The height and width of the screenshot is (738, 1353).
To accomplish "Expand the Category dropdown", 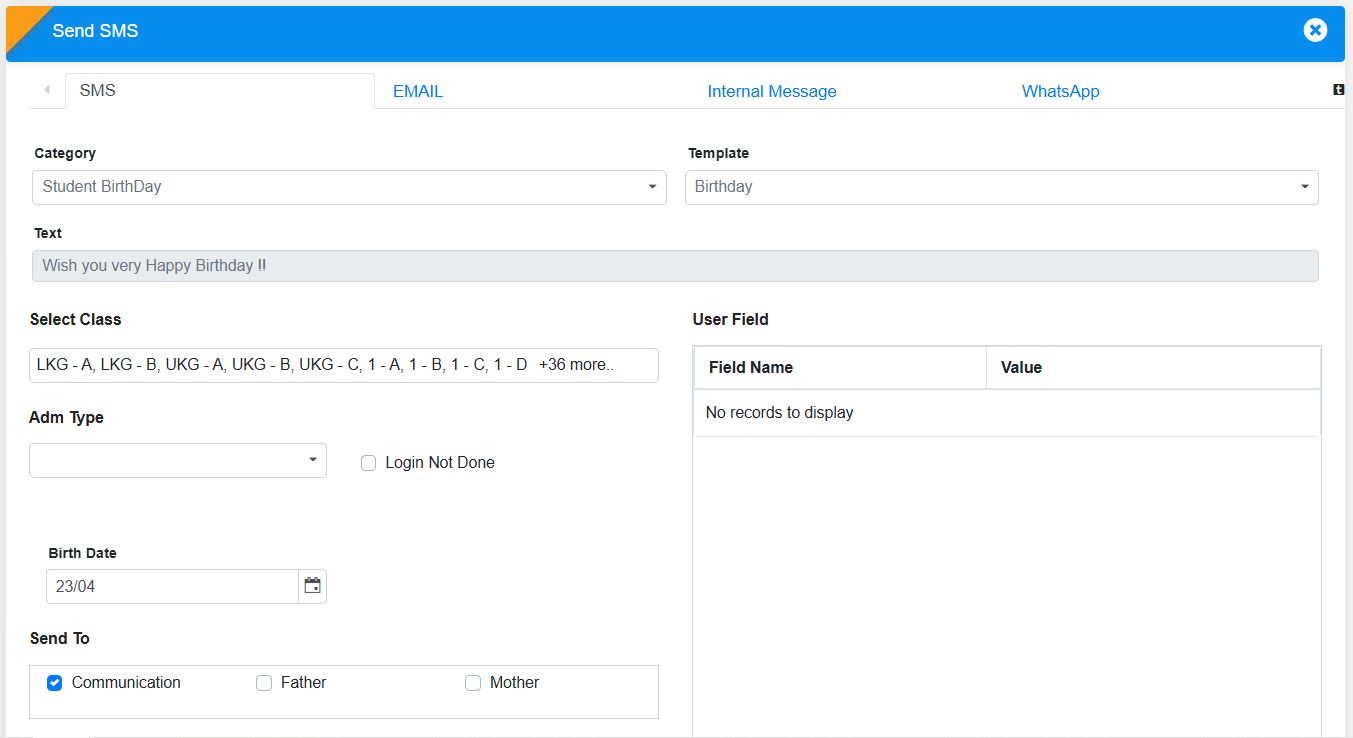I will pos(349,187).
